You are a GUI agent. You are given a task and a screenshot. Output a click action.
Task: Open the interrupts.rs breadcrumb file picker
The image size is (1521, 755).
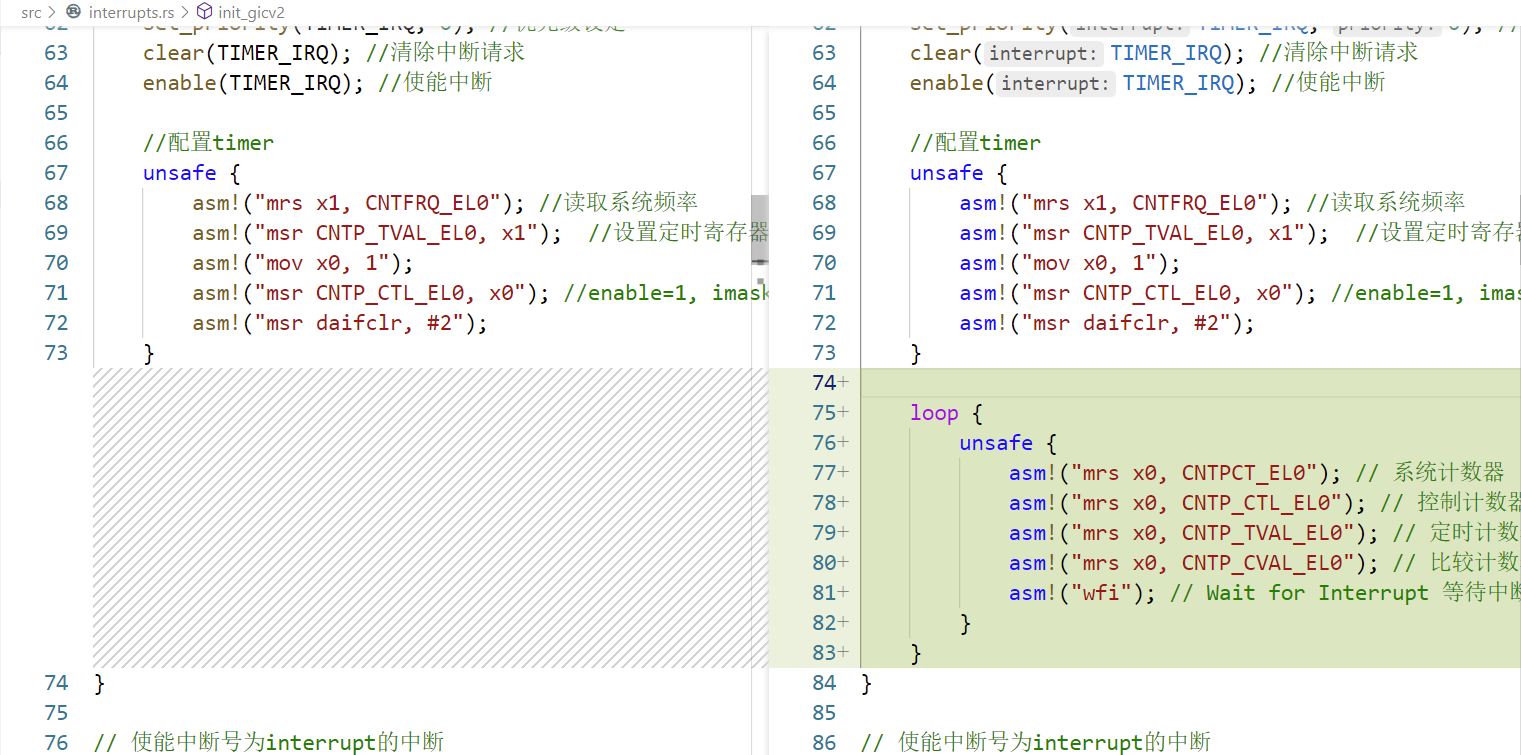[x=129, y=12]
